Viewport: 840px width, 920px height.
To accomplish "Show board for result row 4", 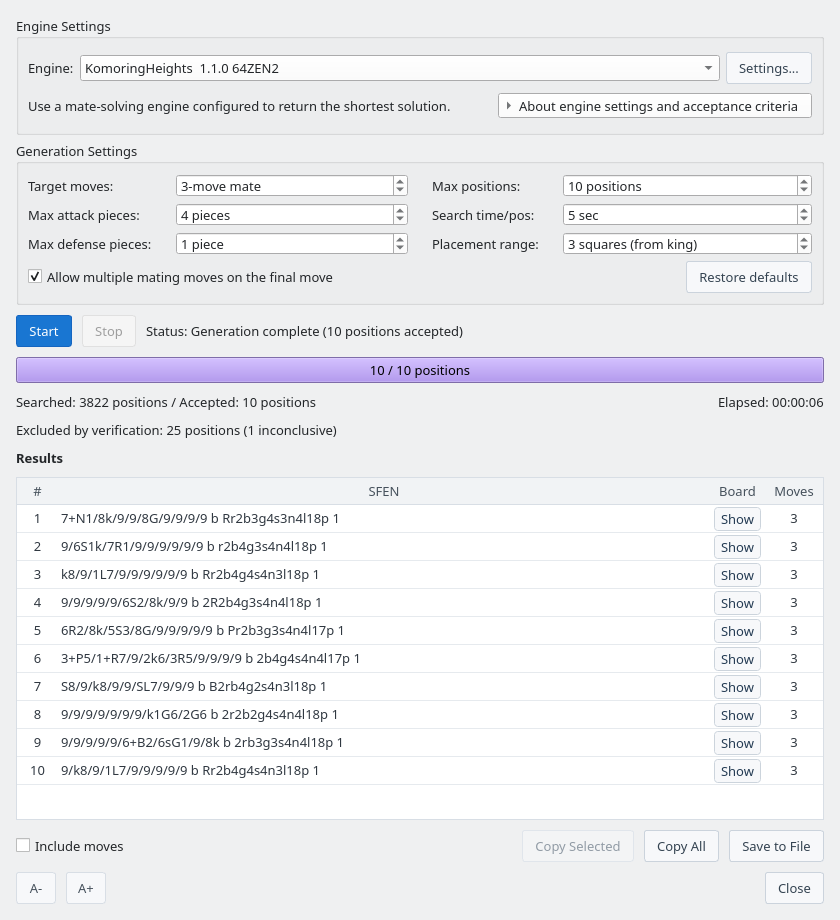I will pyautogui.click(x=737, y=603).
